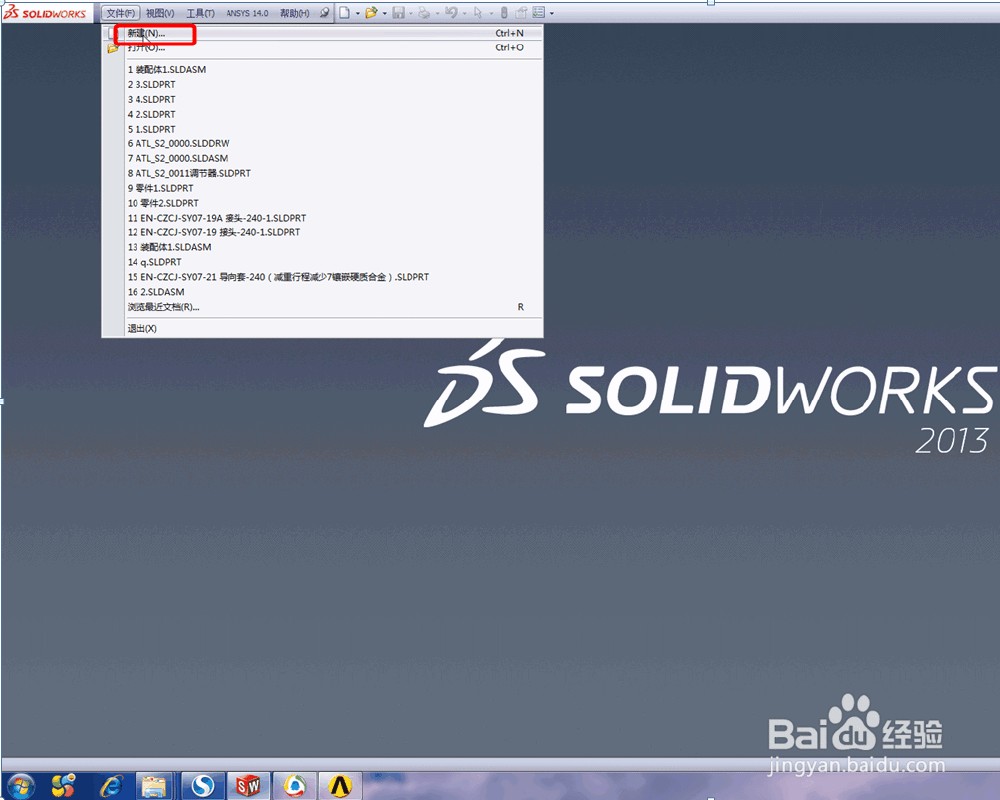
Task: Click the Open folder toolbar icon
Action: pyautogui.click(x=371, y=13)
